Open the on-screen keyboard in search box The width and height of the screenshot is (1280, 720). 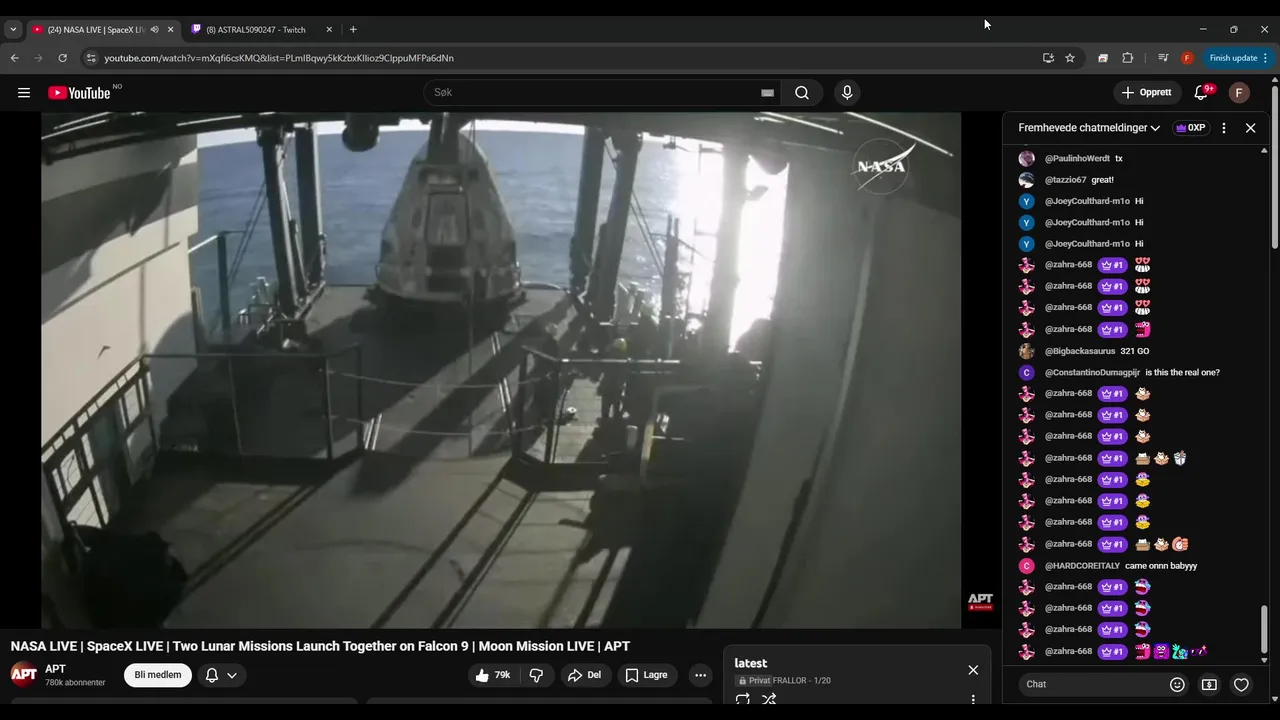point(767,93)
